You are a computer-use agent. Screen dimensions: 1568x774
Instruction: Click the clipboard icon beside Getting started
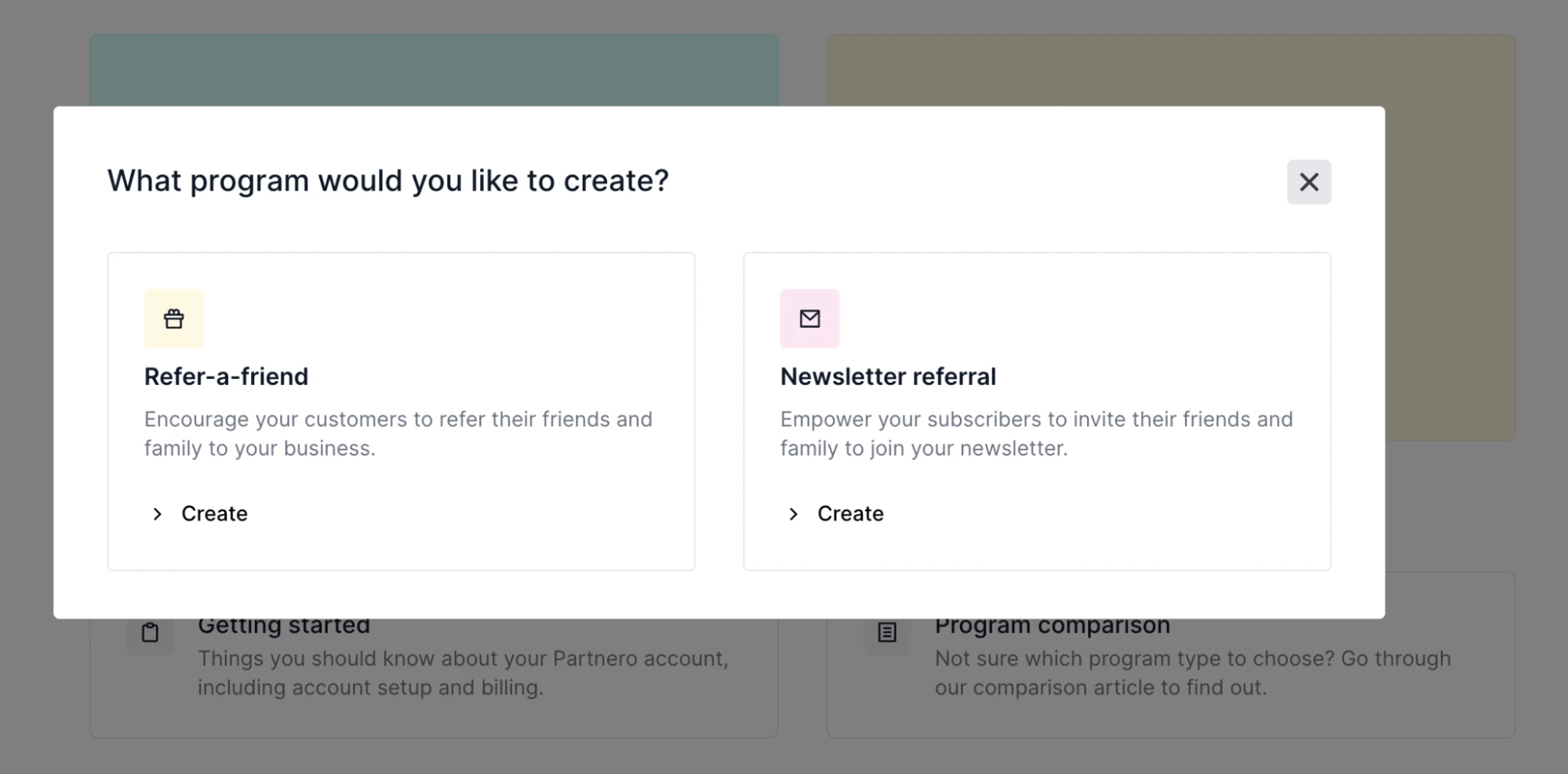[150, 633]
